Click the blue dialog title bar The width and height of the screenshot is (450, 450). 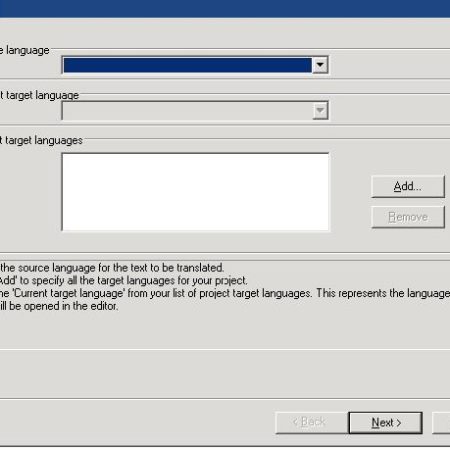225,8
